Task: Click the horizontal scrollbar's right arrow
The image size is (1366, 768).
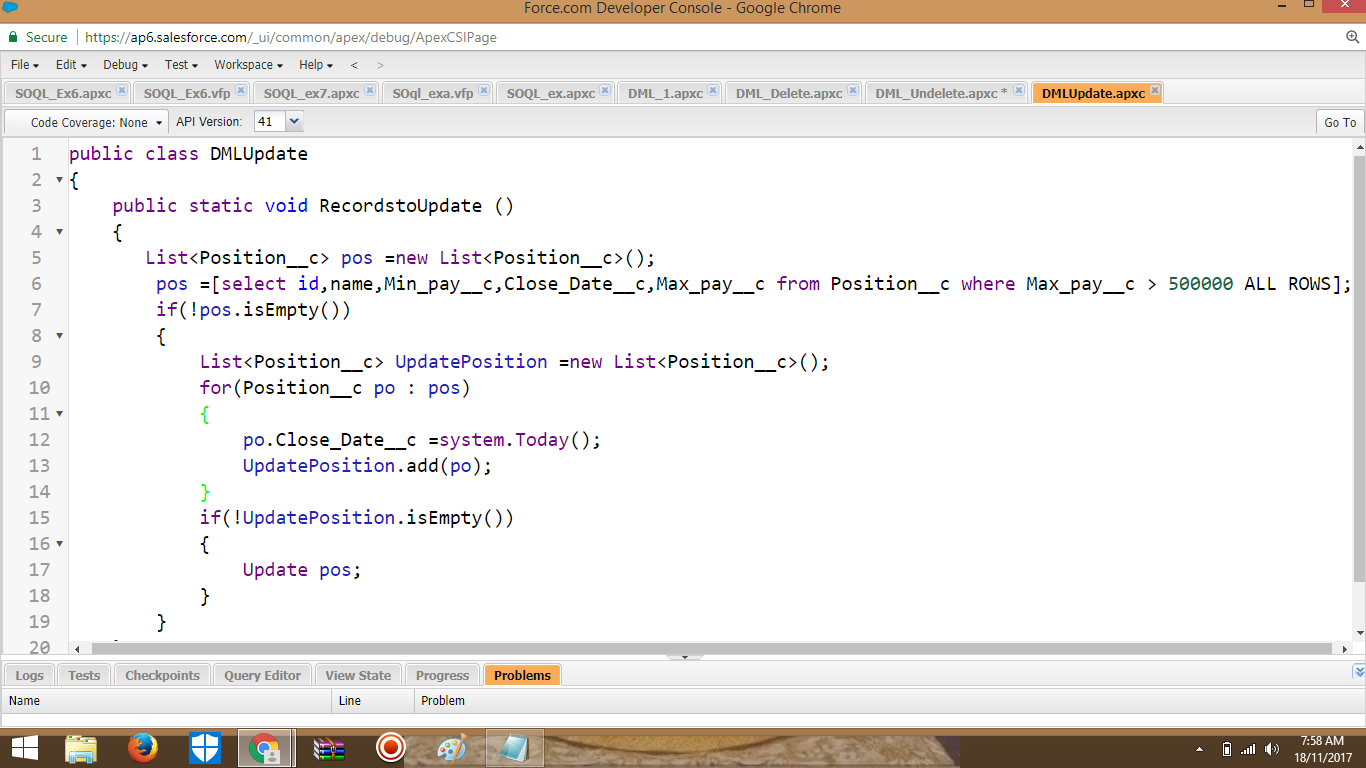Action: (x=1344, y=649)
